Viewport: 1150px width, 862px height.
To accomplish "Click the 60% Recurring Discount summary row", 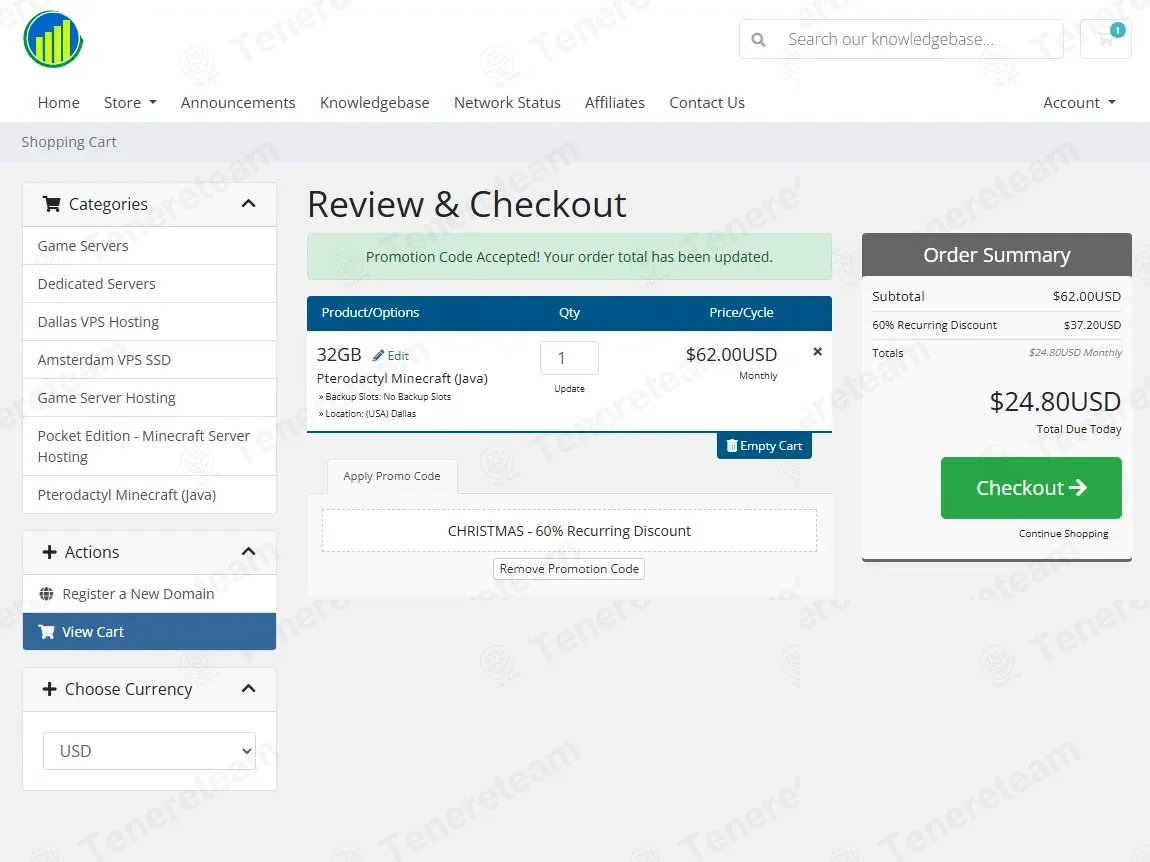I will click(x=996, y=325).
